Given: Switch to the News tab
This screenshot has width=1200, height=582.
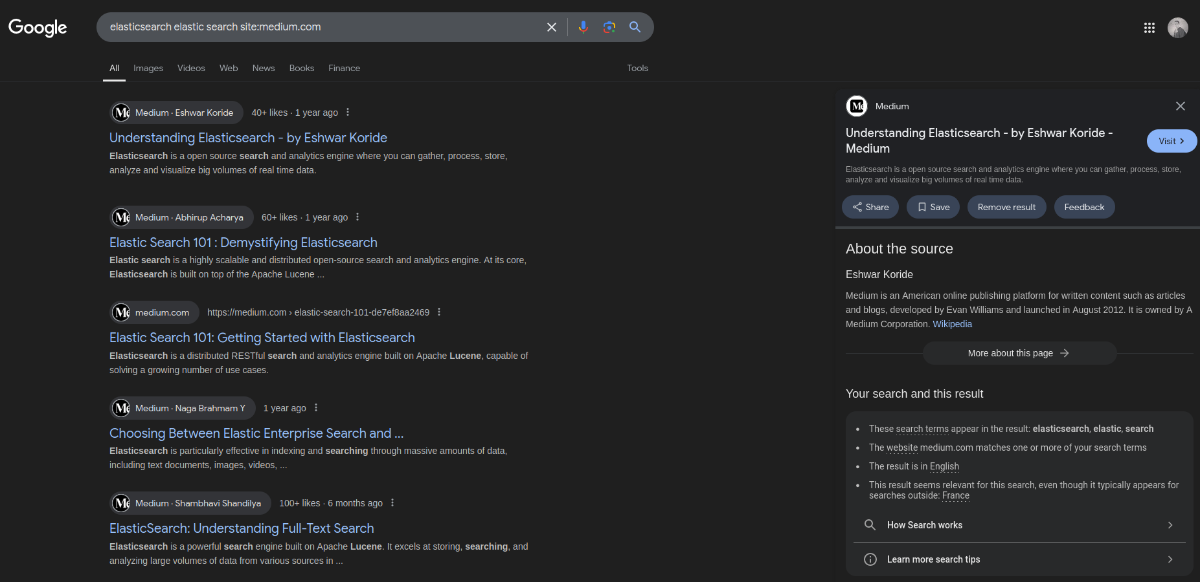Looking at the screenshot, I should (x=263, y=68).
